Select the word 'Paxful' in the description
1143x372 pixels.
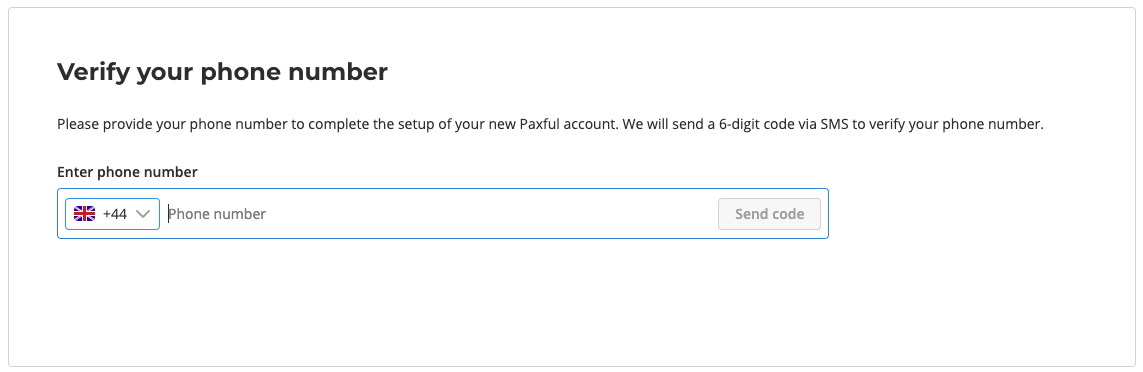[x=540, y=124]
